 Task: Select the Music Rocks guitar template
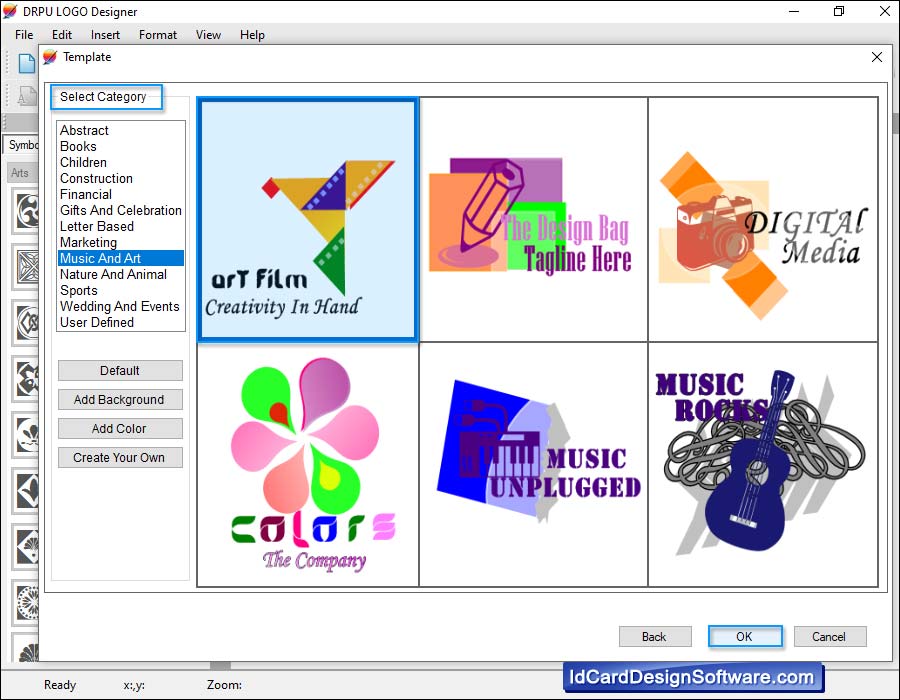tap(762, 464)
